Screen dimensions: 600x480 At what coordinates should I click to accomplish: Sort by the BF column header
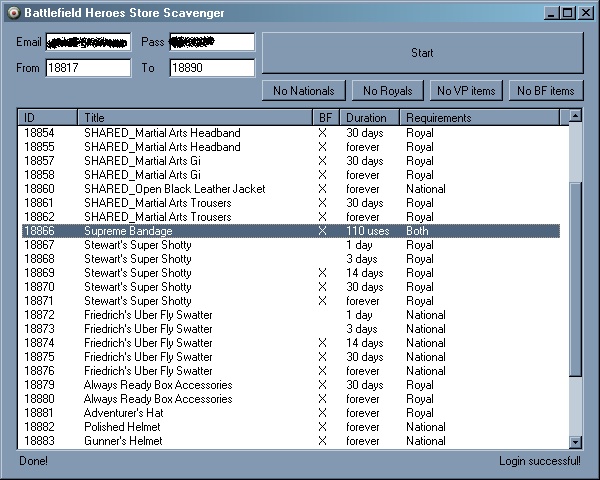coord(326,118)
